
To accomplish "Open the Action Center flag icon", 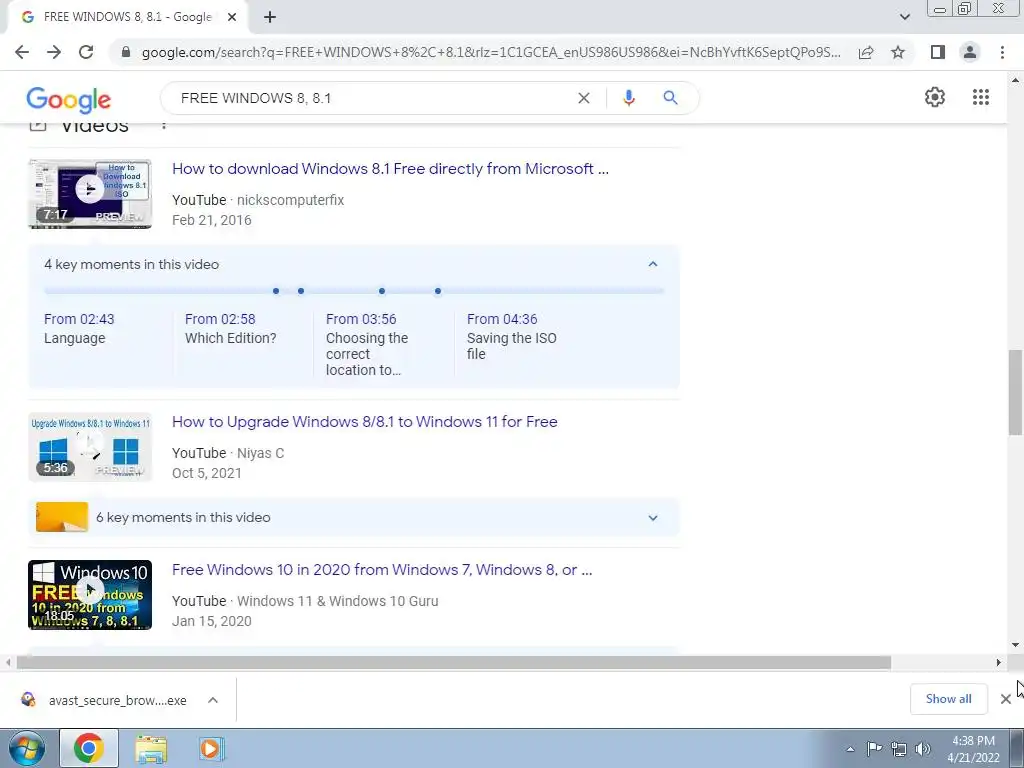I will (x=874, y=749).
